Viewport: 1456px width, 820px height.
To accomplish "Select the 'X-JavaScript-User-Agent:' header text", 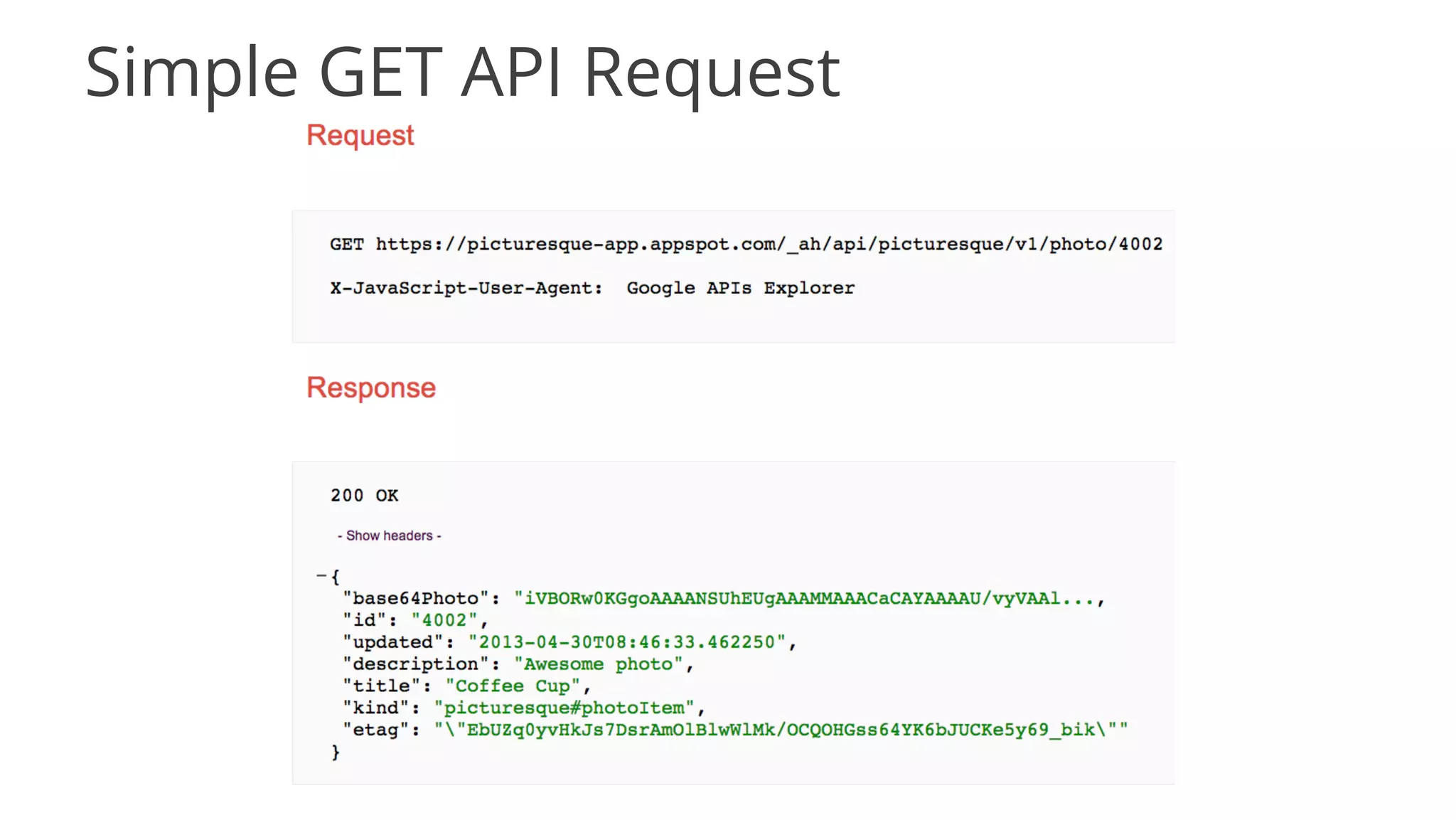I will (466, 288).
